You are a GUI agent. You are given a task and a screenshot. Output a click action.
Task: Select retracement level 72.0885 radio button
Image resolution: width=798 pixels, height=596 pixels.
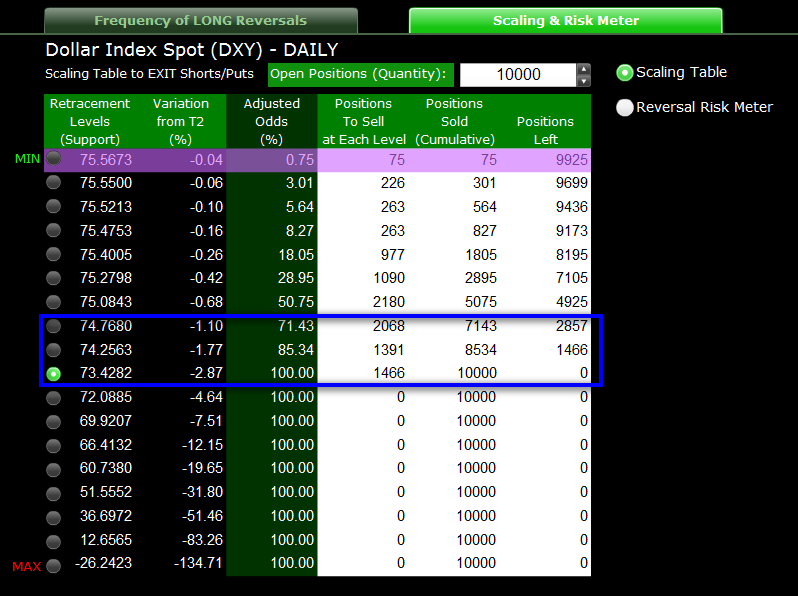[53, 397]
